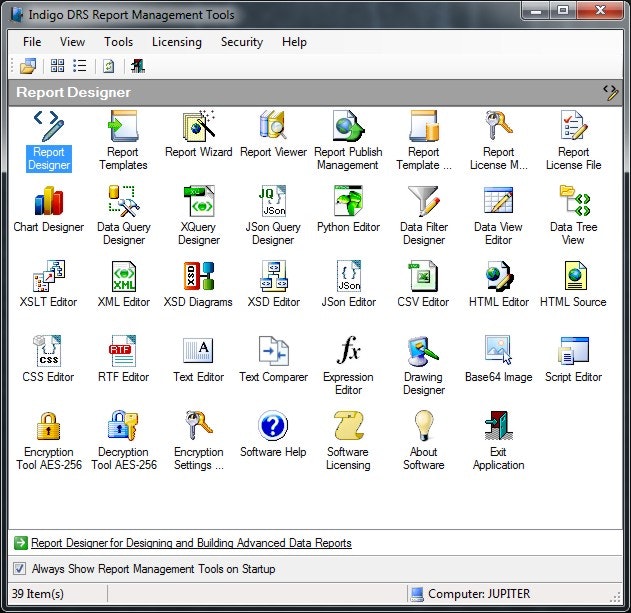View HTML Source tool
The image size is (631, 613).
click(573, 284)
